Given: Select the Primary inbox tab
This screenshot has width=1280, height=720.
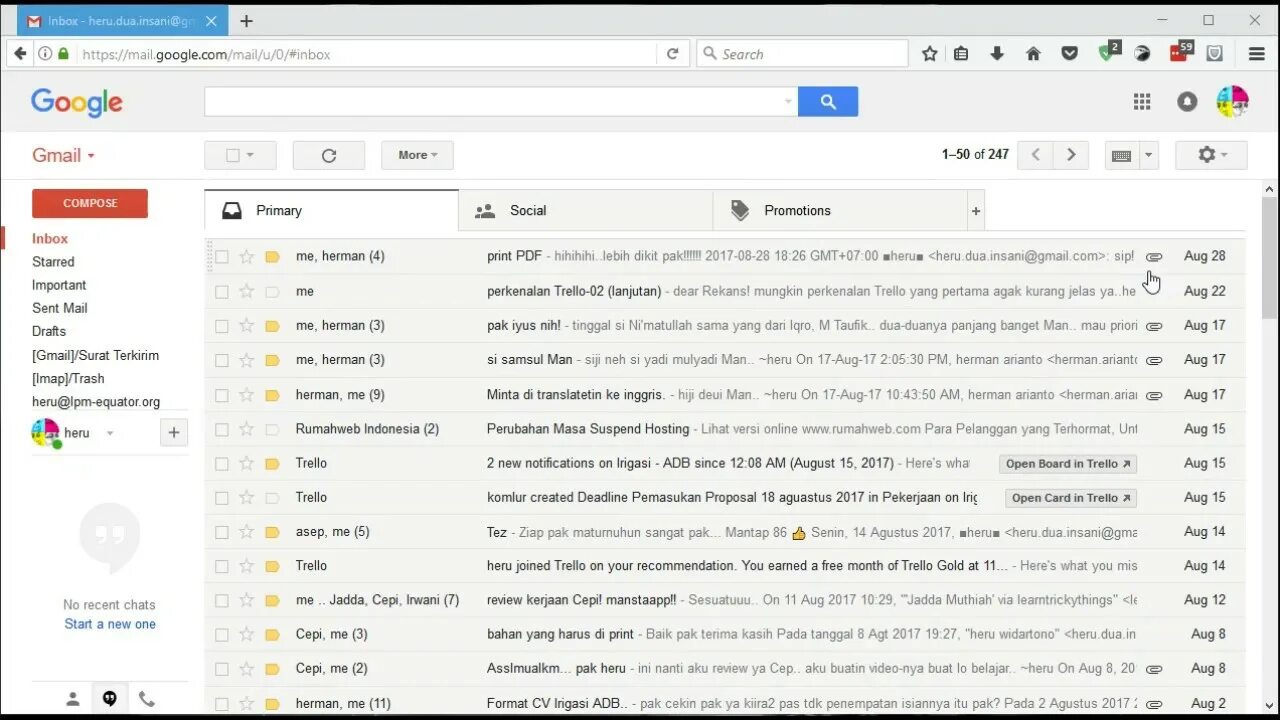Looking at the screenshot, I should pos(331,211).
